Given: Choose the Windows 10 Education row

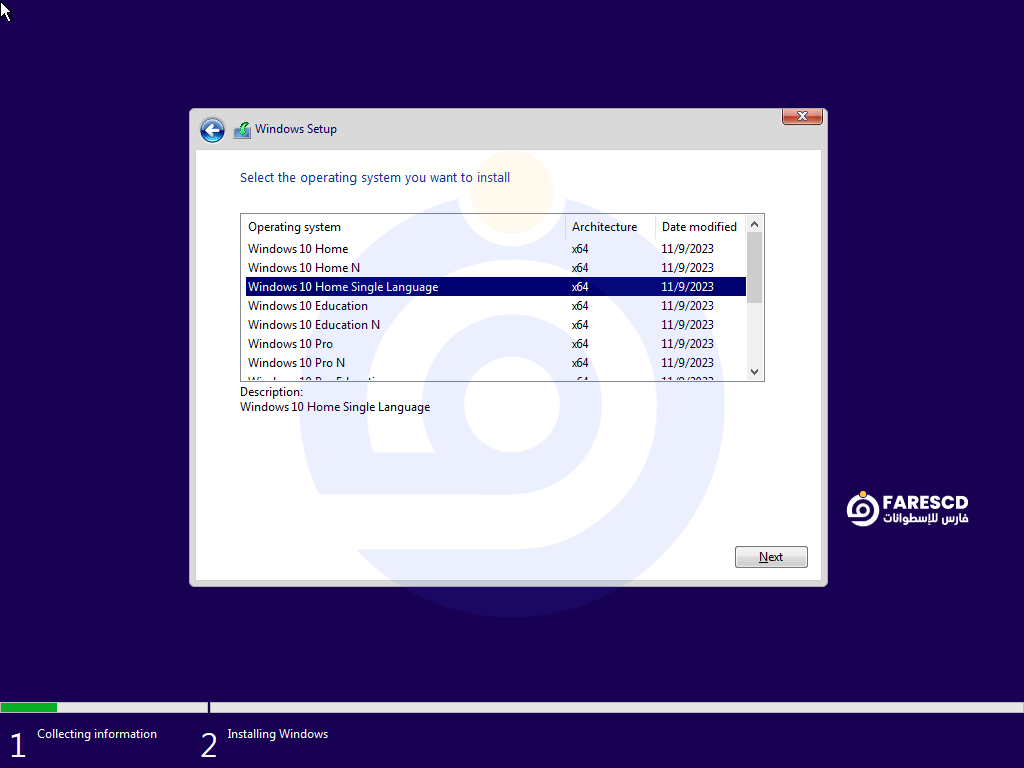Looking at the screenshot, I should 496,306.
